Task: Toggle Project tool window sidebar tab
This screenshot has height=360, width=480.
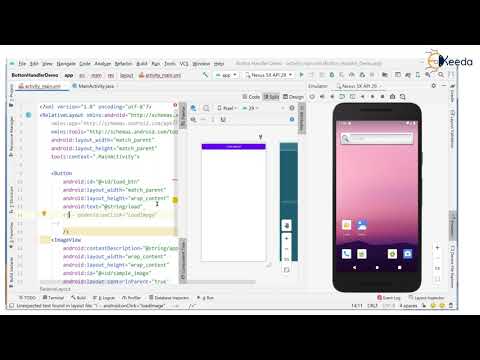Action: click(x=11, y=95)
